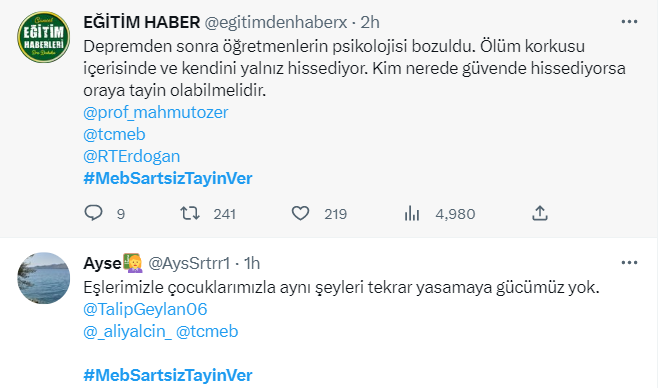The height and width of the screenshot is (388, 660).
Task: Open more options on EĞİTİM HABER tweet
Action: click(629, 21)
